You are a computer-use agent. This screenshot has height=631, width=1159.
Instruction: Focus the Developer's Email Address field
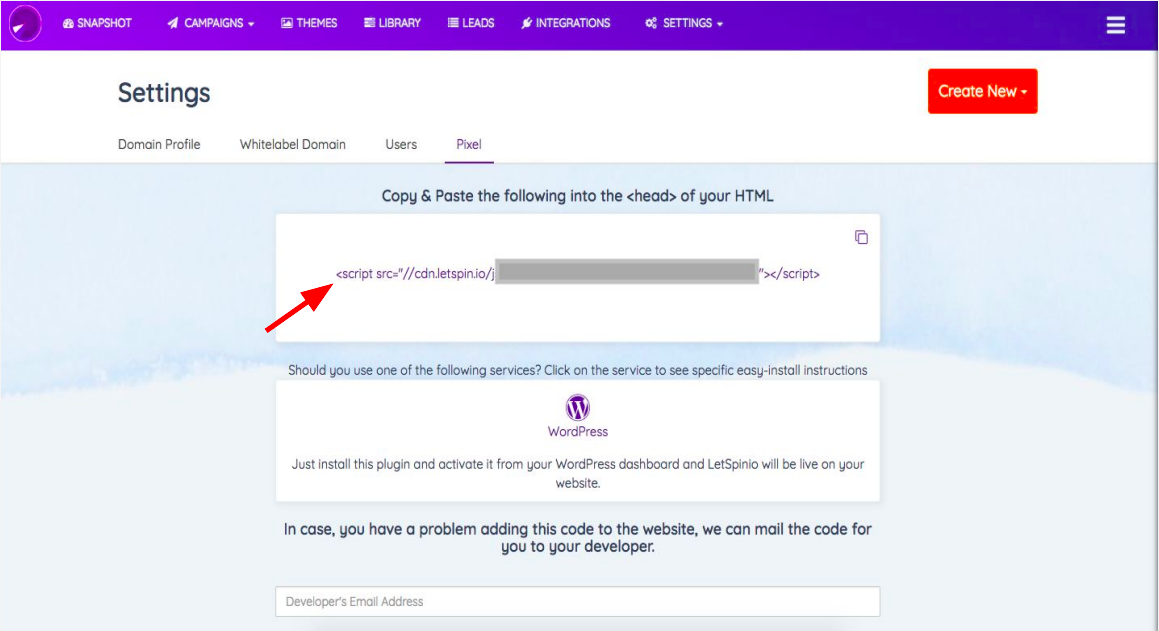[577, 601]
